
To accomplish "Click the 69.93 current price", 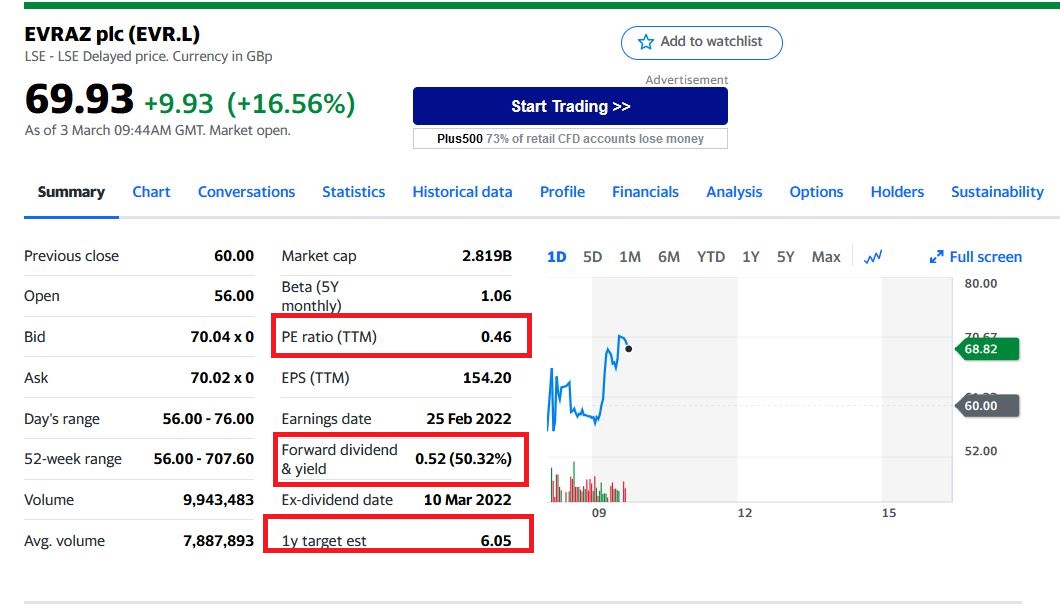I will tap(80, 99).
